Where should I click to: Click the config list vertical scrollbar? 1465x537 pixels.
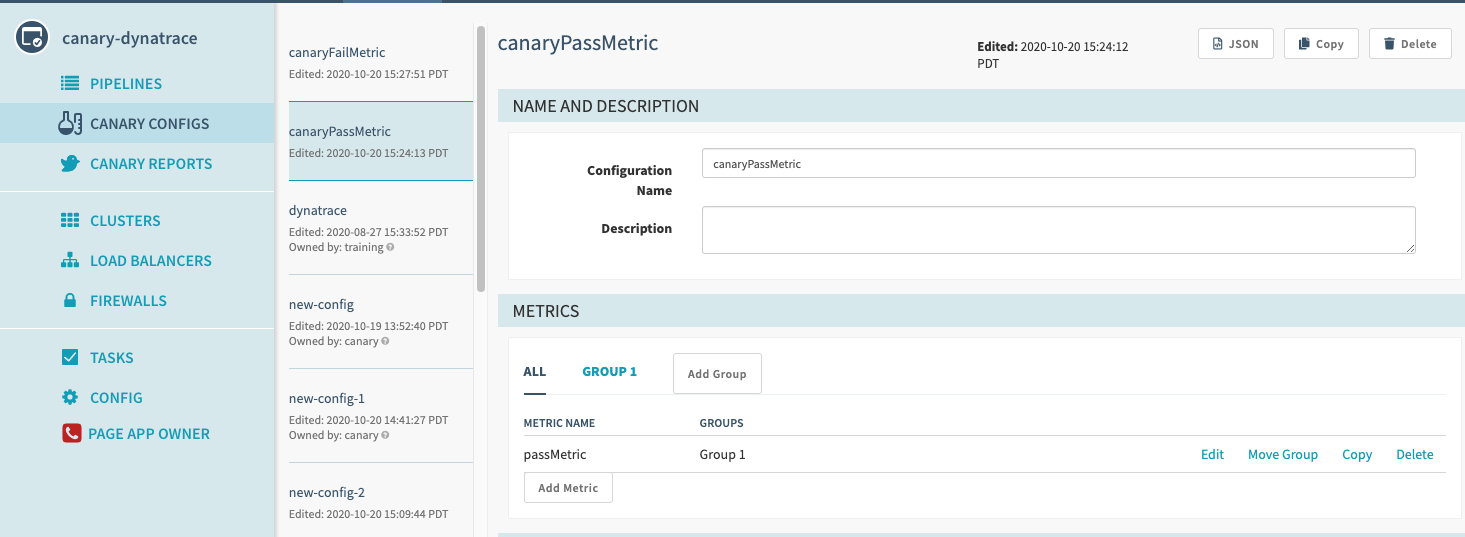[x=481, y=160]
